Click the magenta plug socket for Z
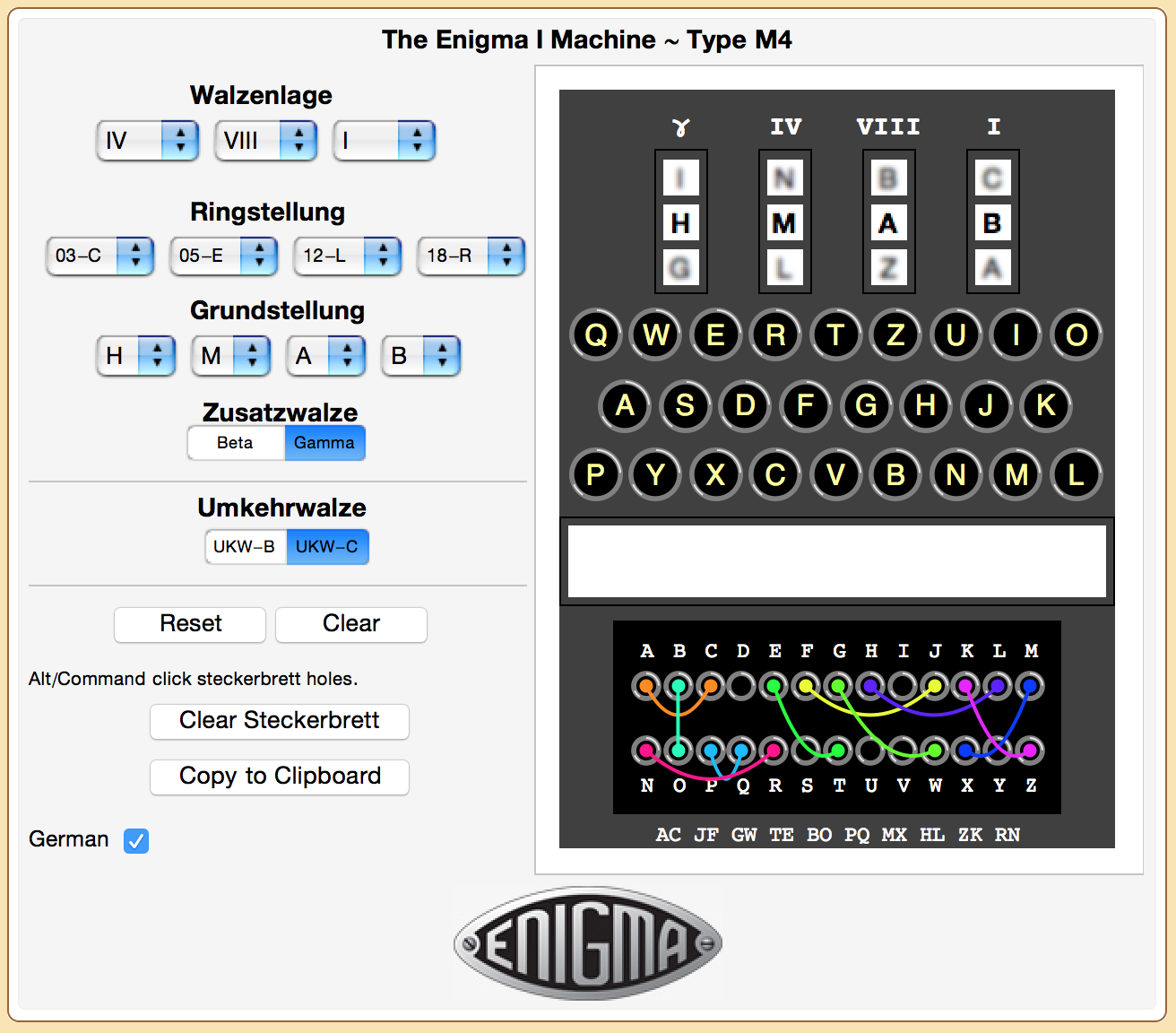This screenshot has height=1033, width=1176. click(x=1030, y=750)
